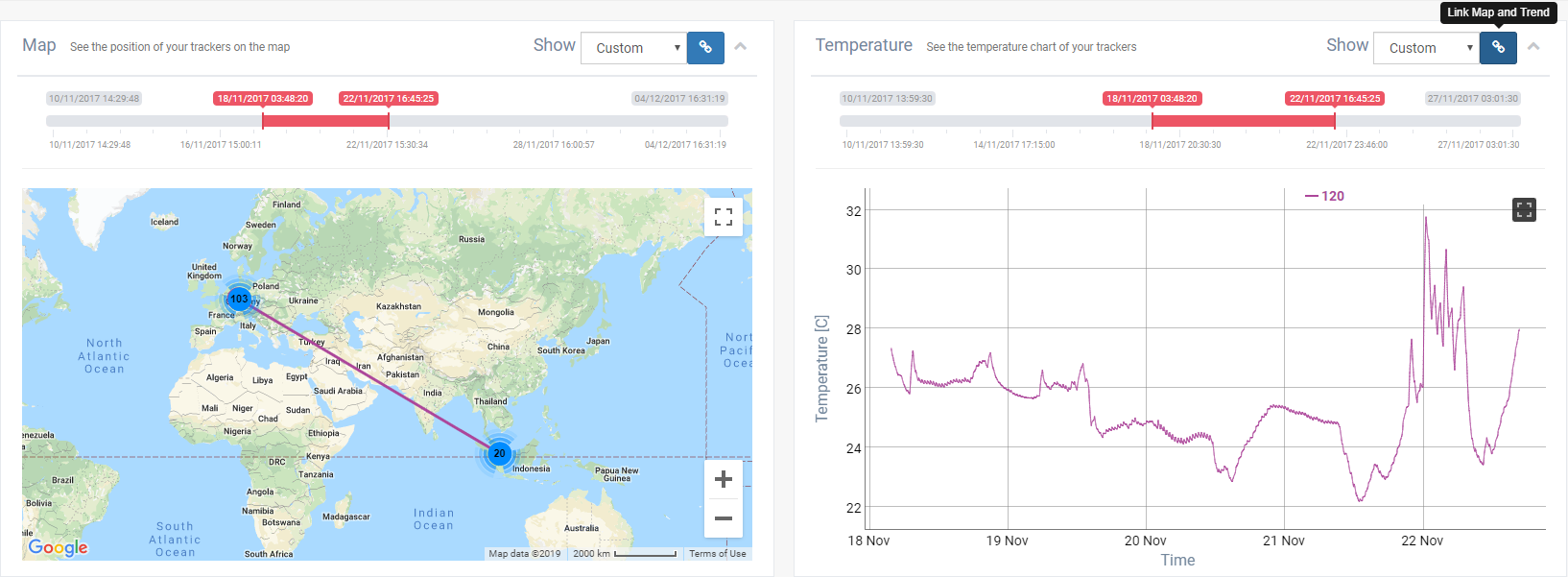Open the Map Show Custom dropdown

pyautogui.click(x=633, y=48)
